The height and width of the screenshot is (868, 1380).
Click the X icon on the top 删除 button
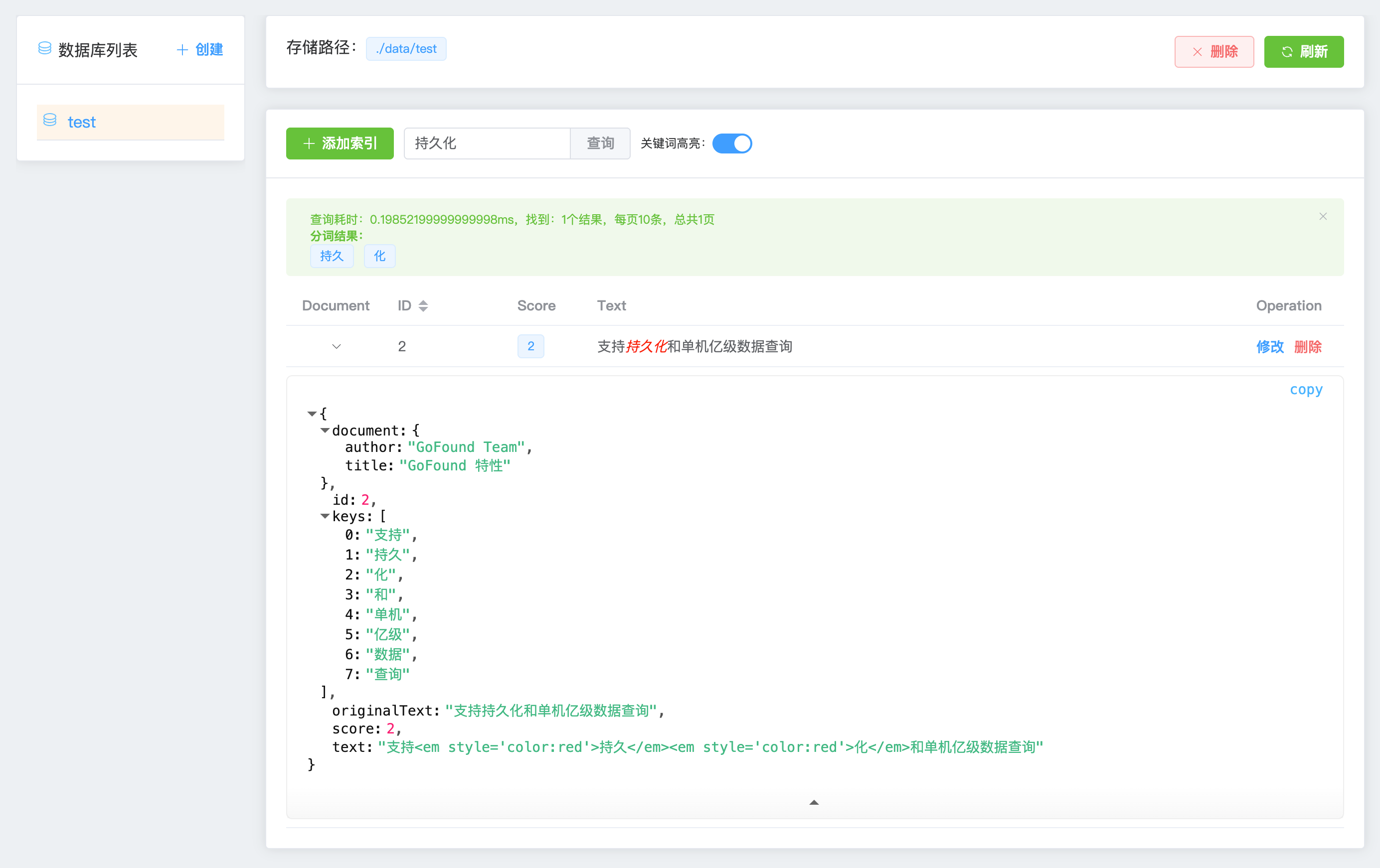[1197, 51]
